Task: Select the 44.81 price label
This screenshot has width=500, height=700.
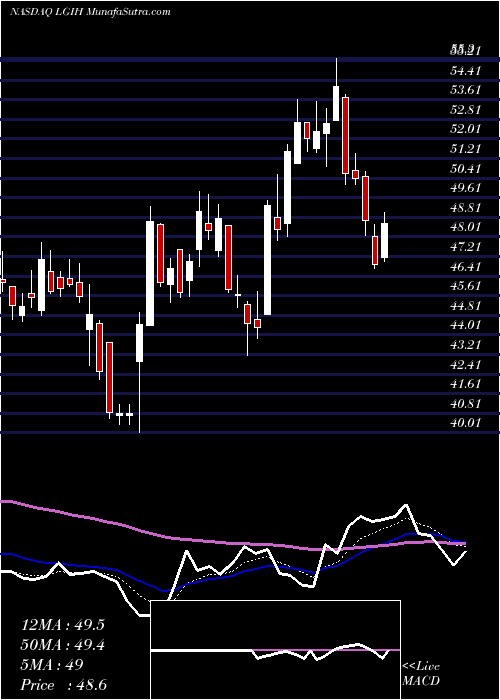Action: 466,306
